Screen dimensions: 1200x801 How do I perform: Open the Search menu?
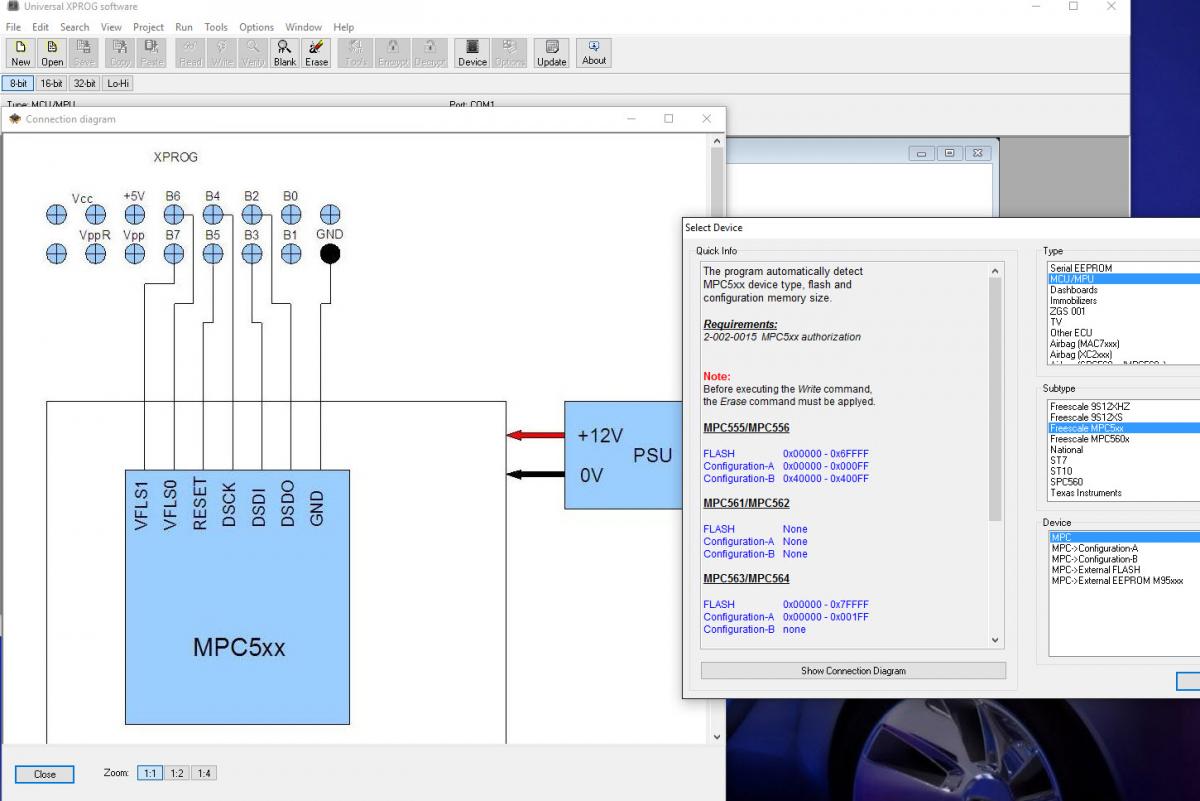click(x=75, y=27)
